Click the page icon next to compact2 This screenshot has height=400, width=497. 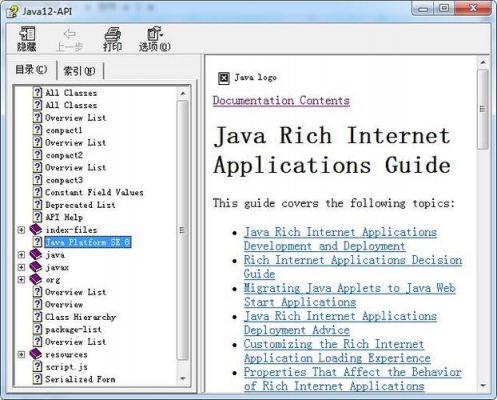(x=38, y=155)
